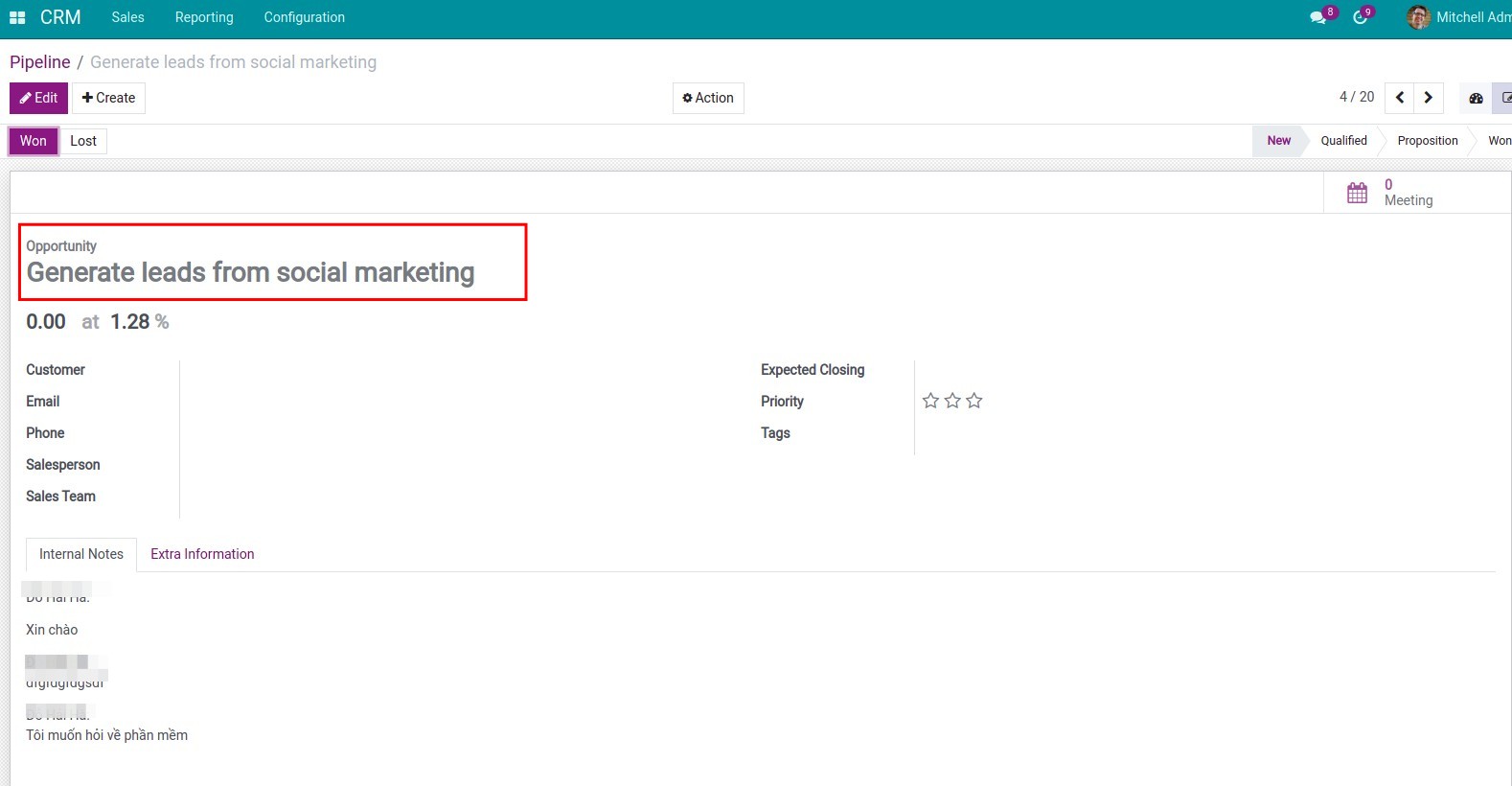Click the Meeting calendar icon
Viewport: 1512px width, 786px height.
1357,193
